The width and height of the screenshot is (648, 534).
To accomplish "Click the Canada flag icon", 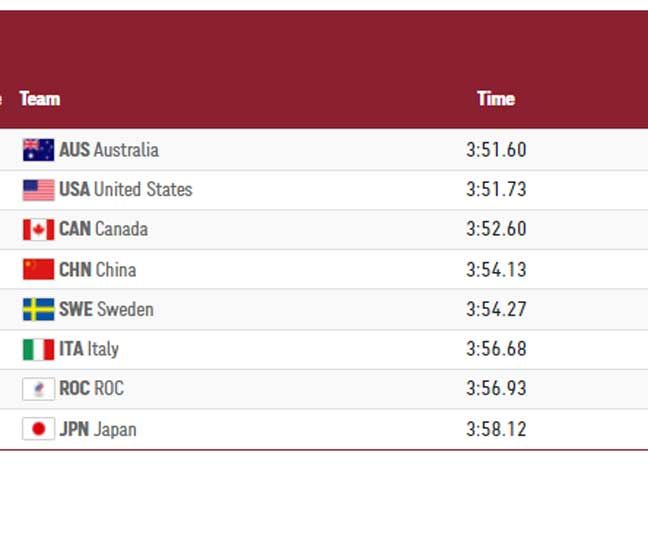I will click(38, 230).
